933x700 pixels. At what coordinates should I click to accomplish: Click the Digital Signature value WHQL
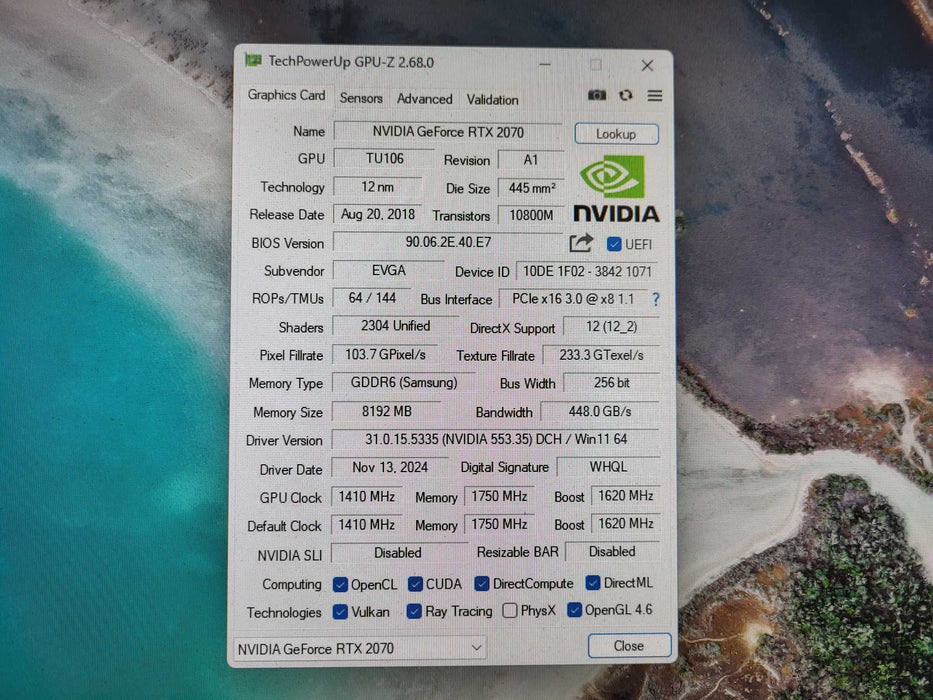click(x=608, y=467)
